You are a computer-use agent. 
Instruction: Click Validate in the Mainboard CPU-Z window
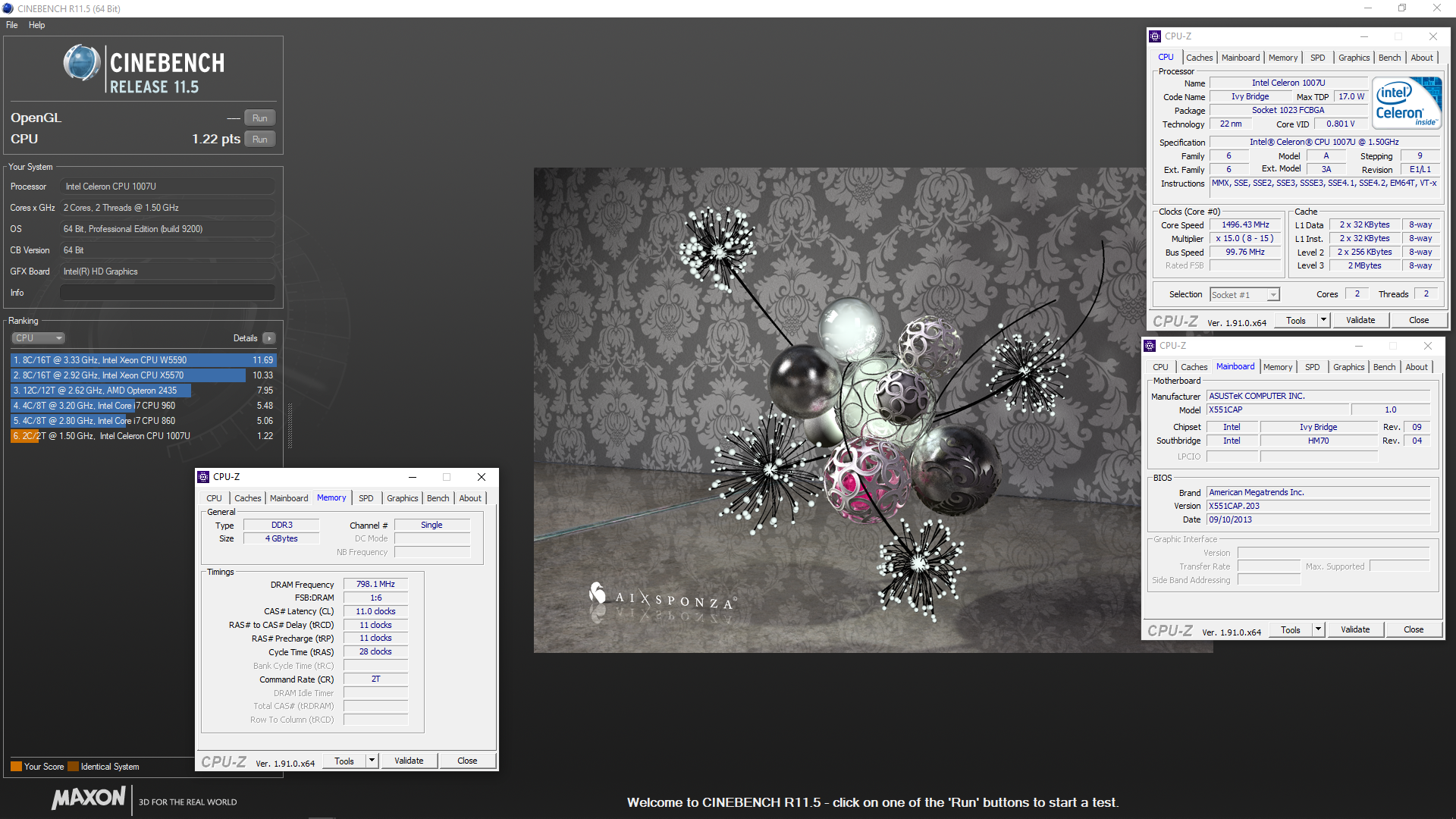tap(1355, 629)
